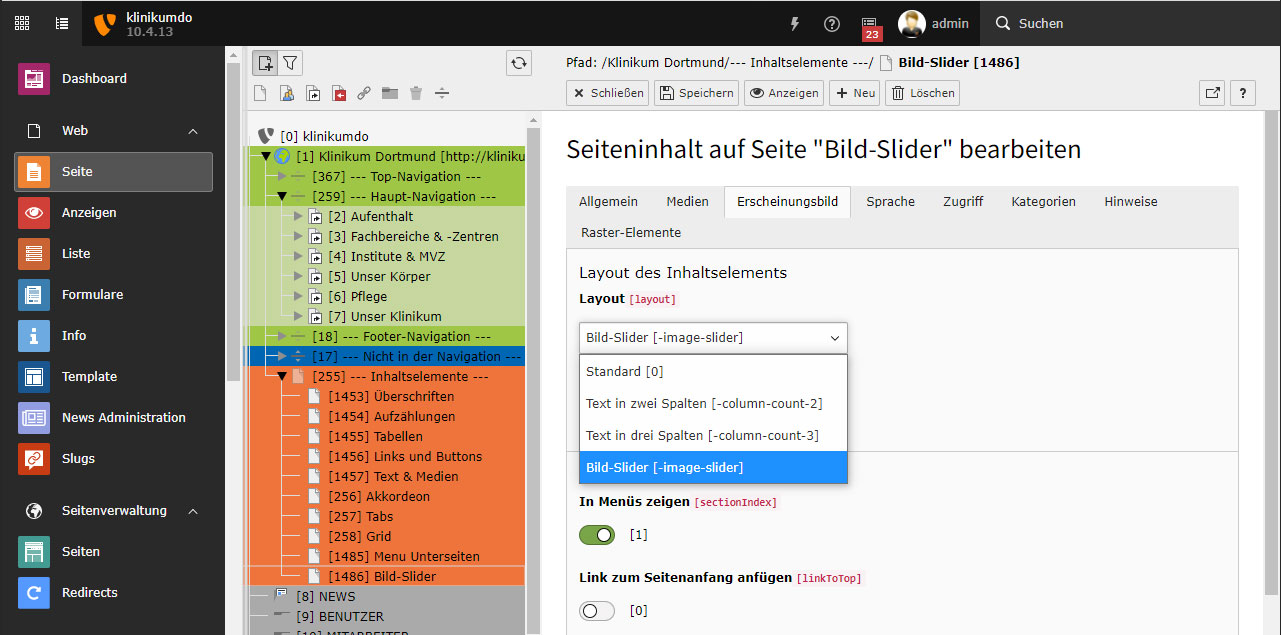Open the News Administration module
The width and height of the screenshot is (1281, 635).
[113, 418]
